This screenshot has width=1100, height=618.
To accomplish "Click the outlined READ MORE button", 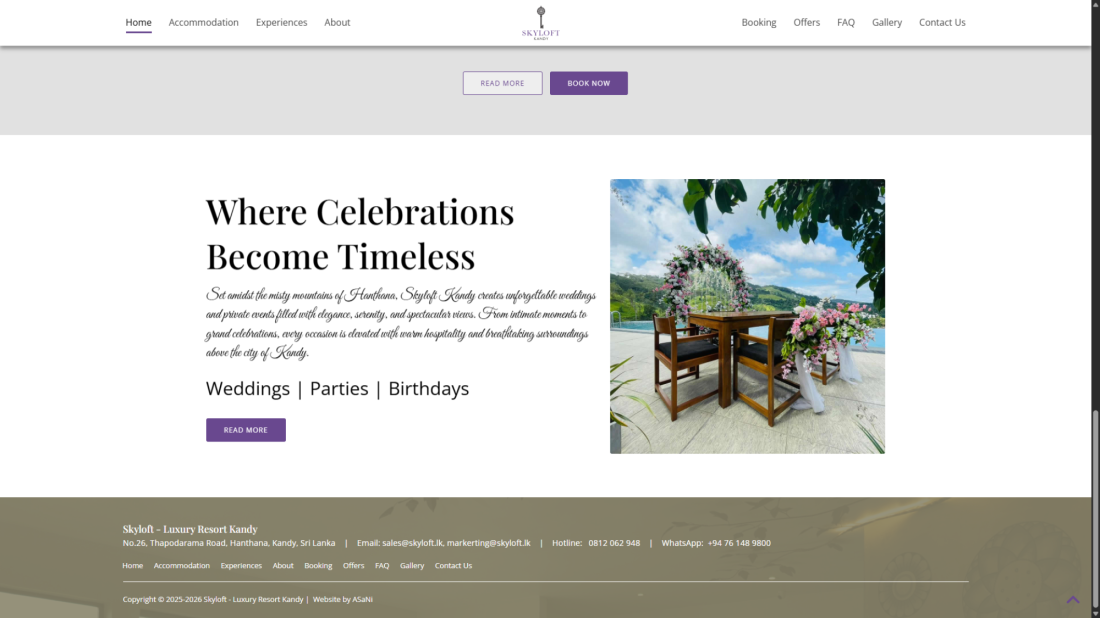I will pos(502,83).
